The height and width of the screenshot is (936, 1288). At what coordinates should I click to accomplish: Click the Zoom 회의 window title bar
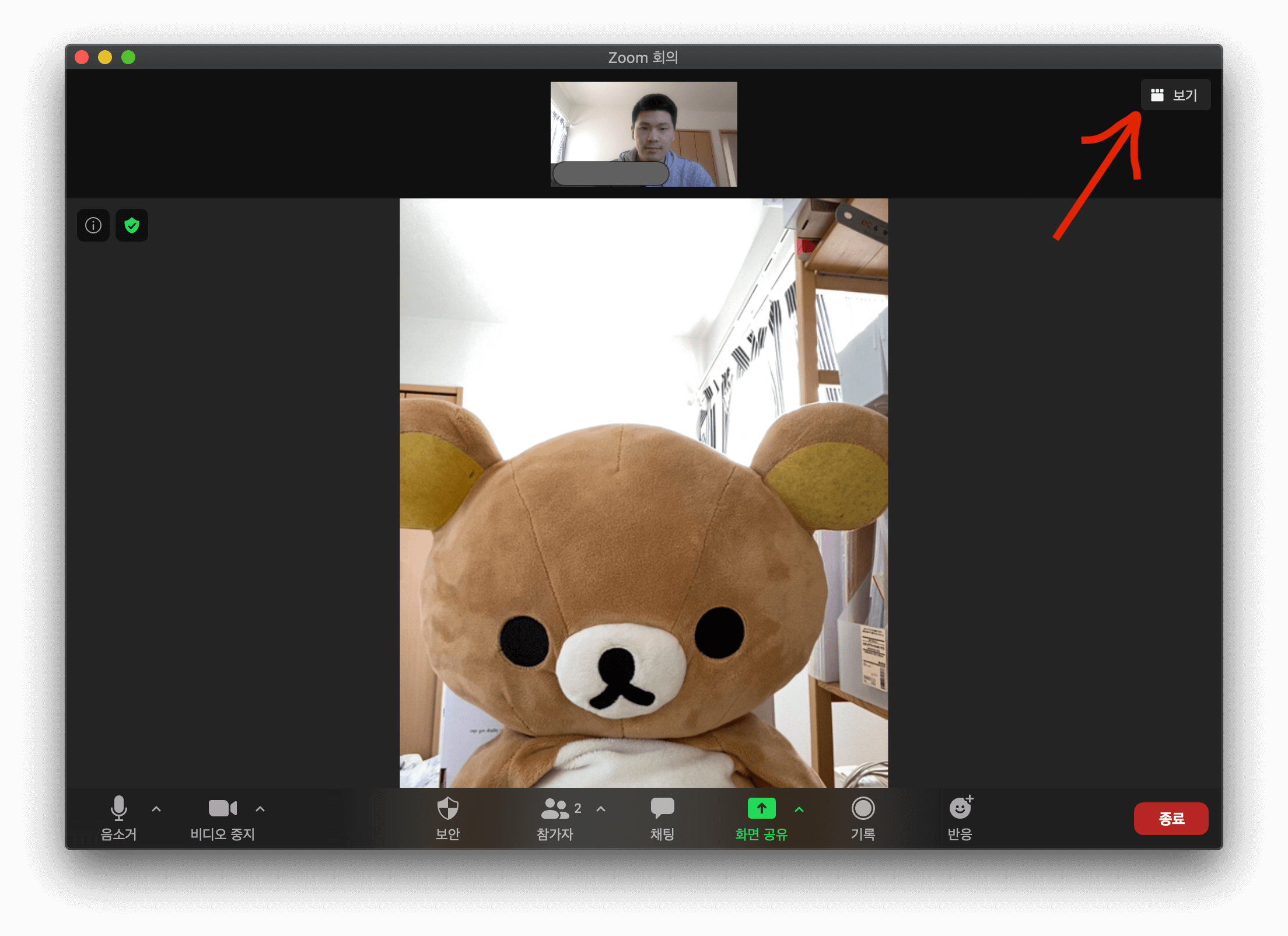point(643,57)
